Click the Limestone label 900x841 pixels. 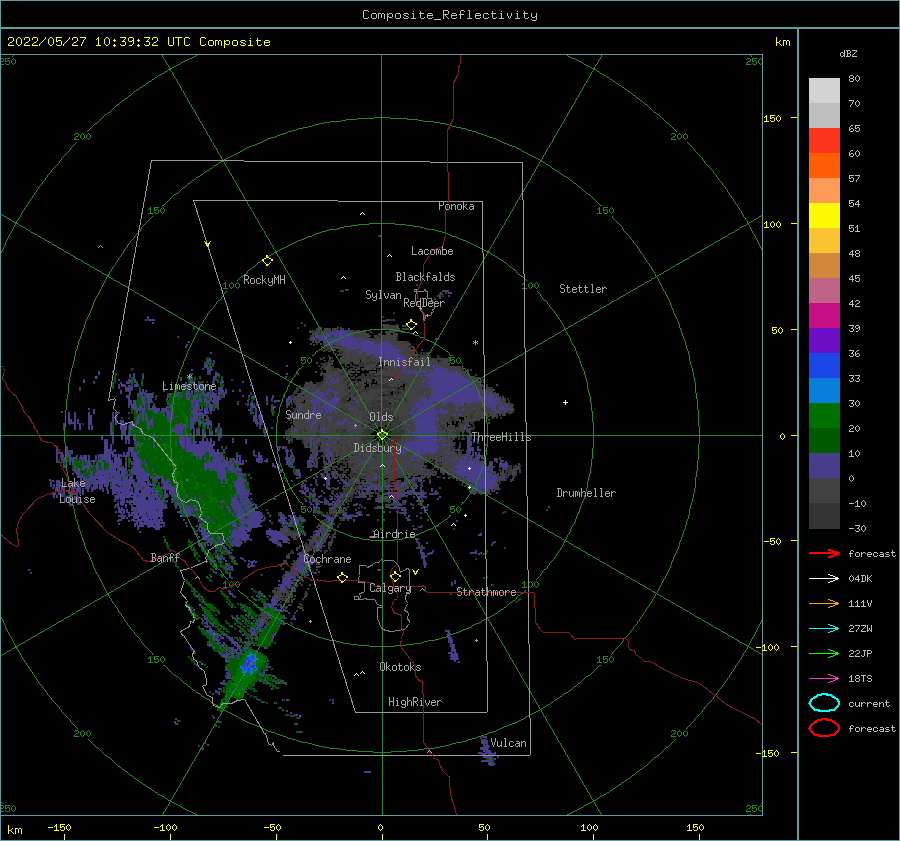[x=189, y=386]
